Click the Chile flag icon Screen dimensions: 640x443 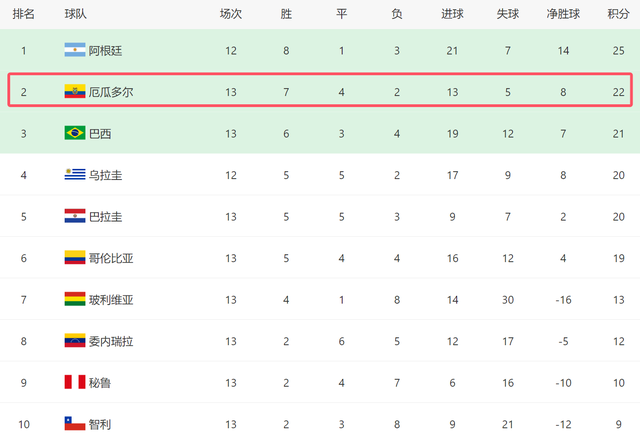click(75, 423)
